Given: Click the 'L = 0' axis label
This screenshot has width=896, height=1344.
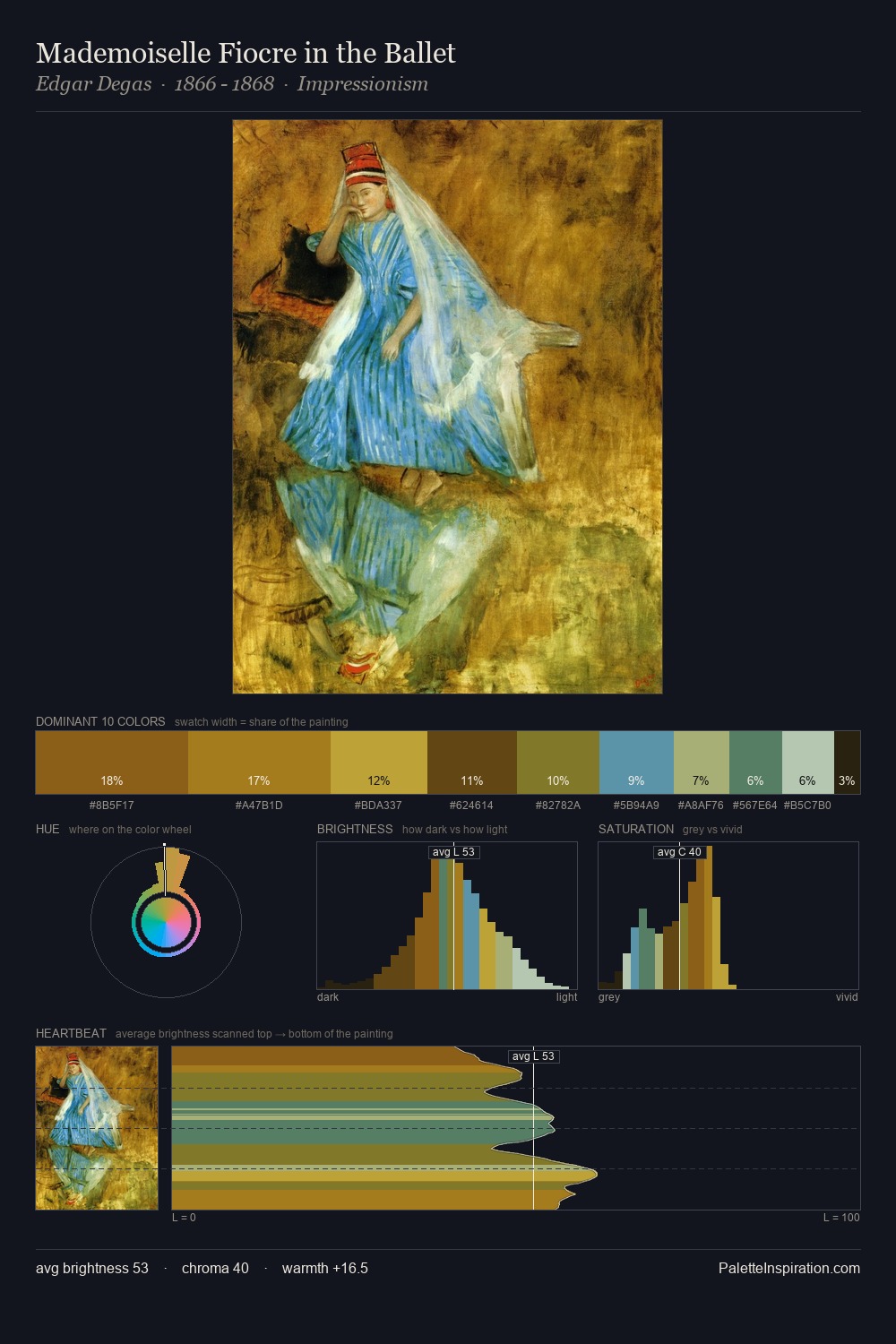Looking at the screenshot, I should coord(184,1218).
